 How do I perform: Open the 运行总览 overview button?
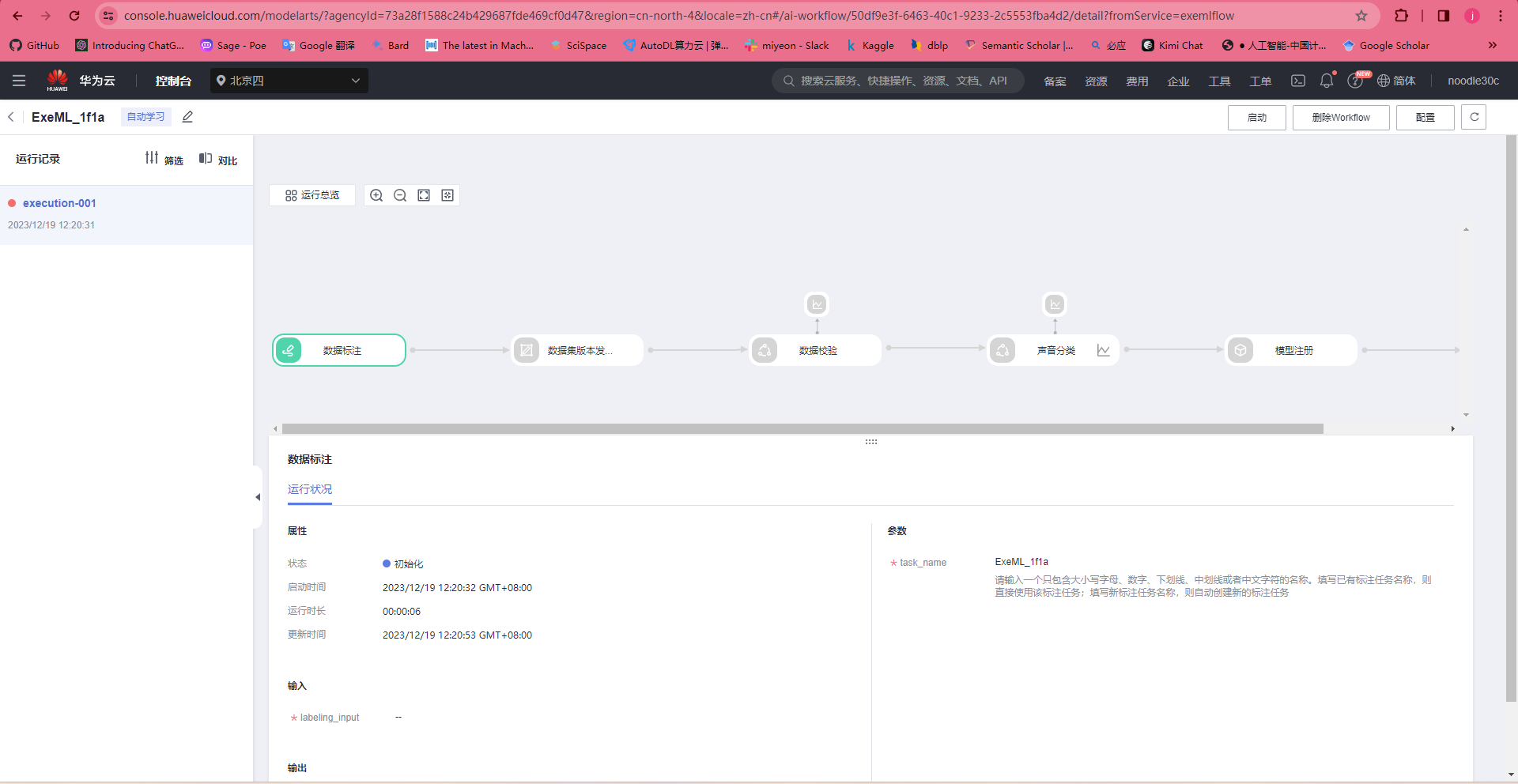312,195
